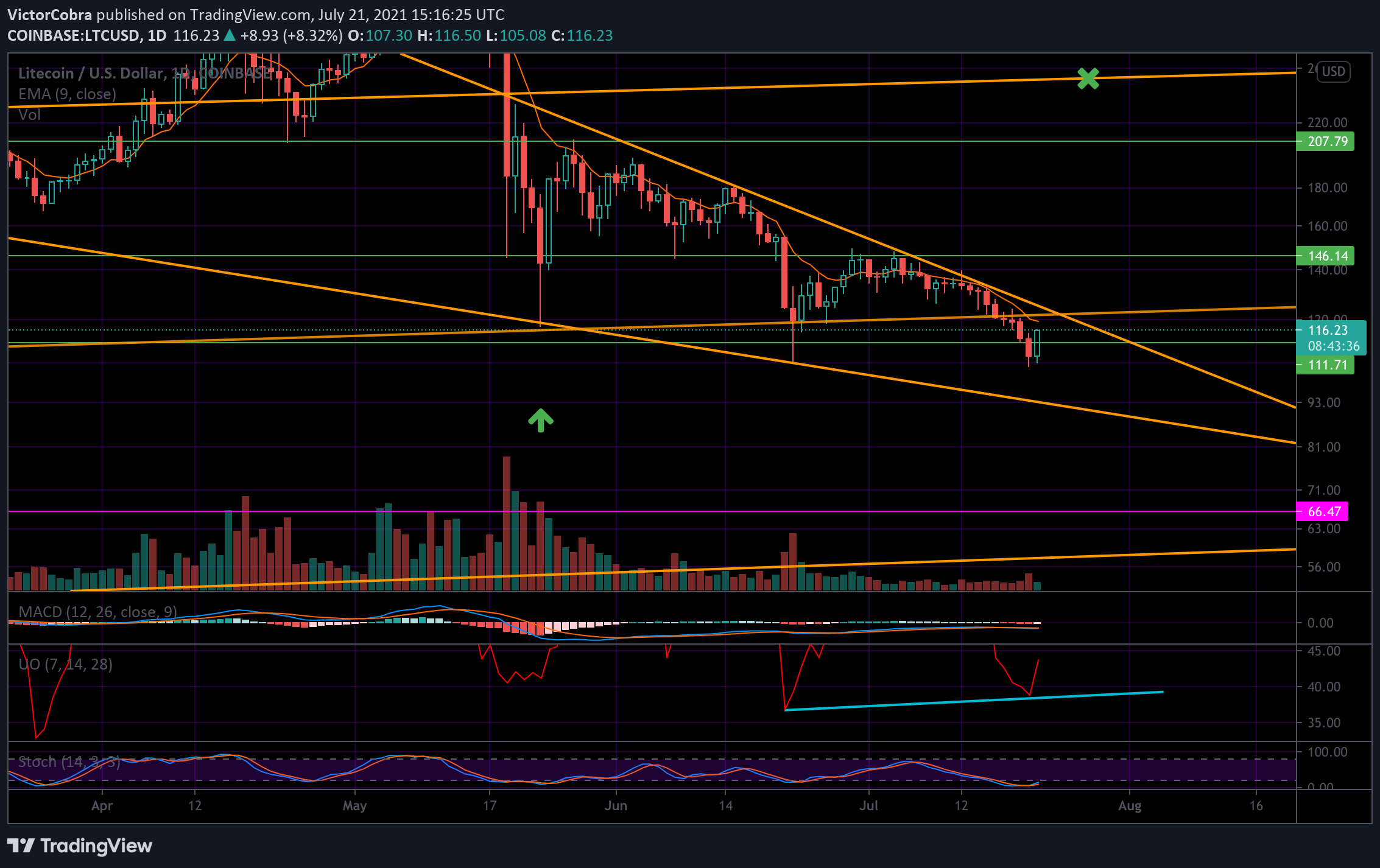Click the 180.00 price axis label

[x=1328, y=187]
